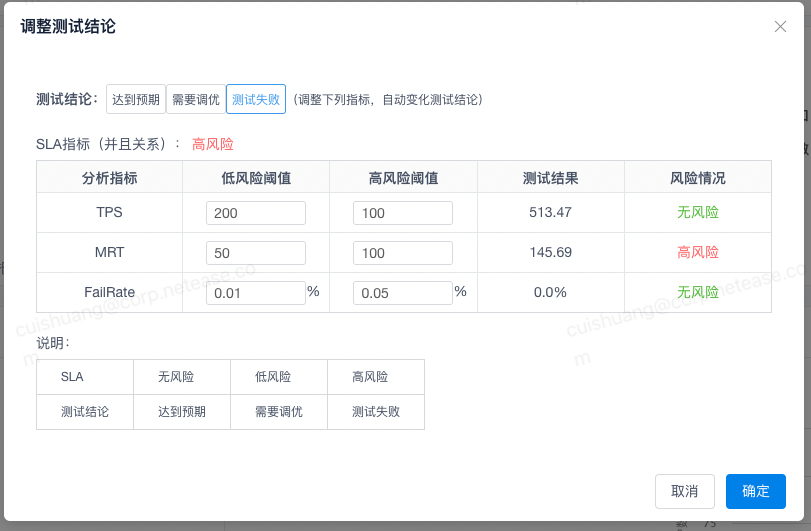Image resolution: width=811 pixels, height=531 pixels.
Task: Focus the MRT low risk threshold input
Action: tap(255, 253)
